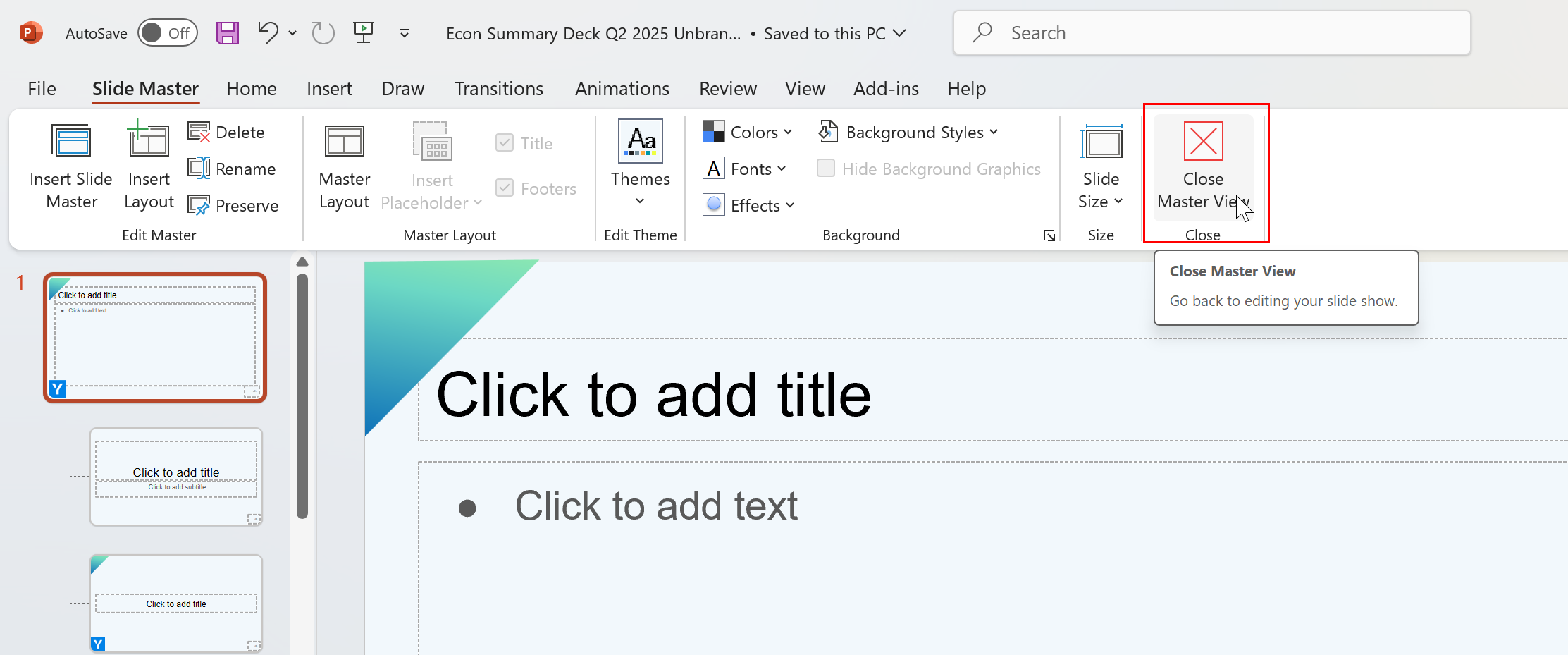Expand the Colors dropdown
Viewport: 1568px width, 655px height.
click(x=748, y=132)
